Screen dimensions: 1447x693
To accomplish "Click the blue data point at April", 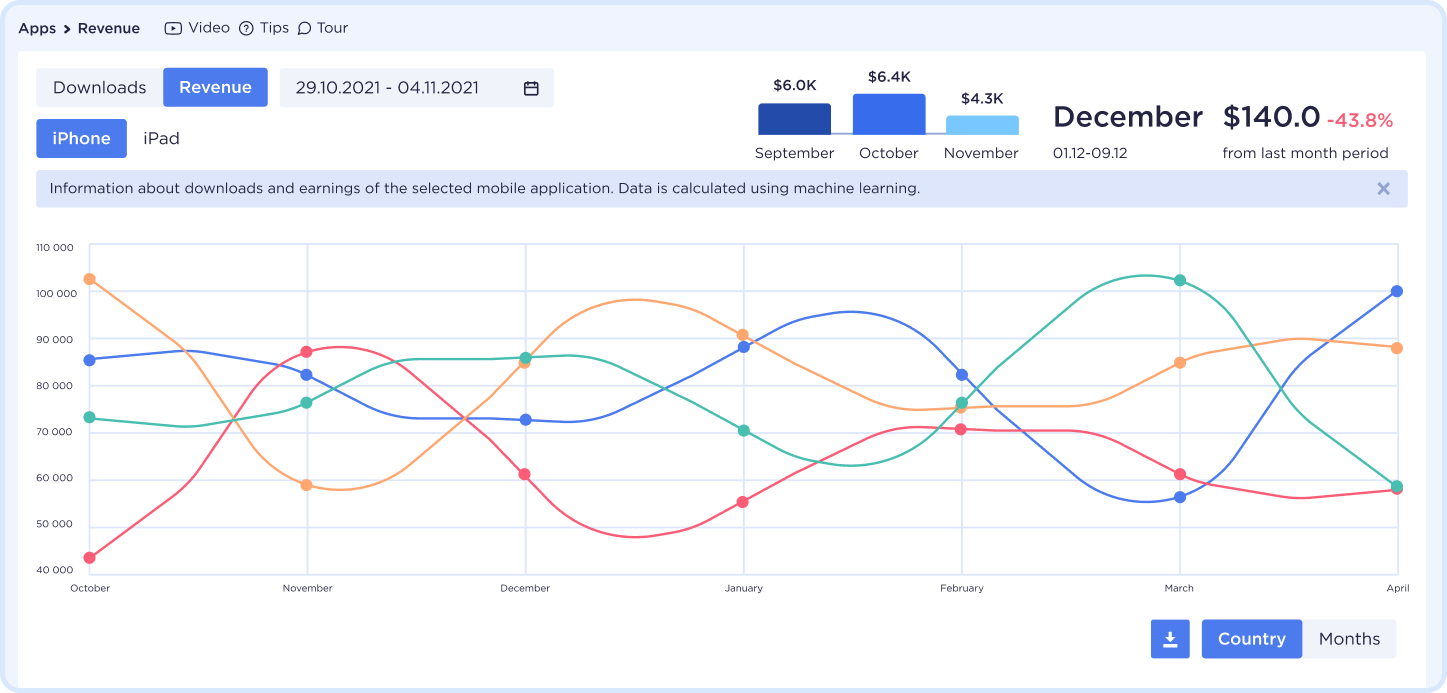I will pyautogui.click(x=1397, y=291).
